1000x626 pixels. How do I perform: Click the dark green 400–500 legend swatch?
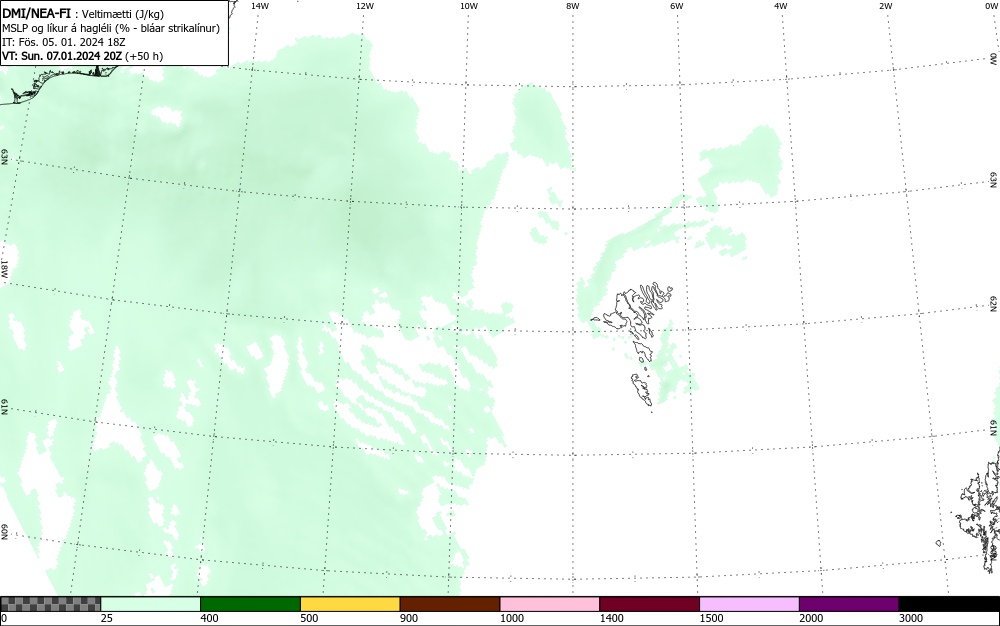250,604
